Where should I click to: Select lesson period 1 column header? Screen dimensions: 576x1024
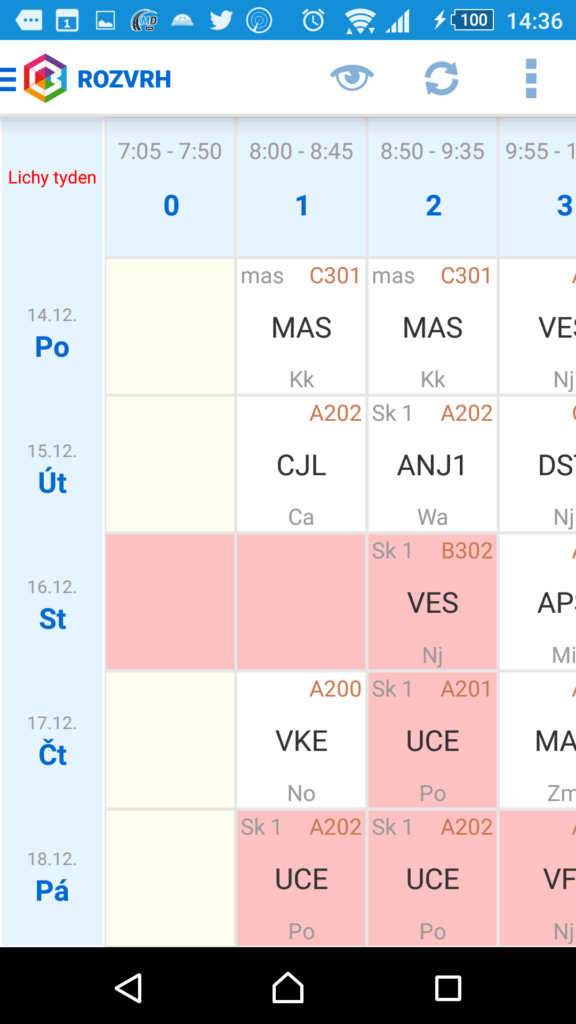tap(301, 187)
